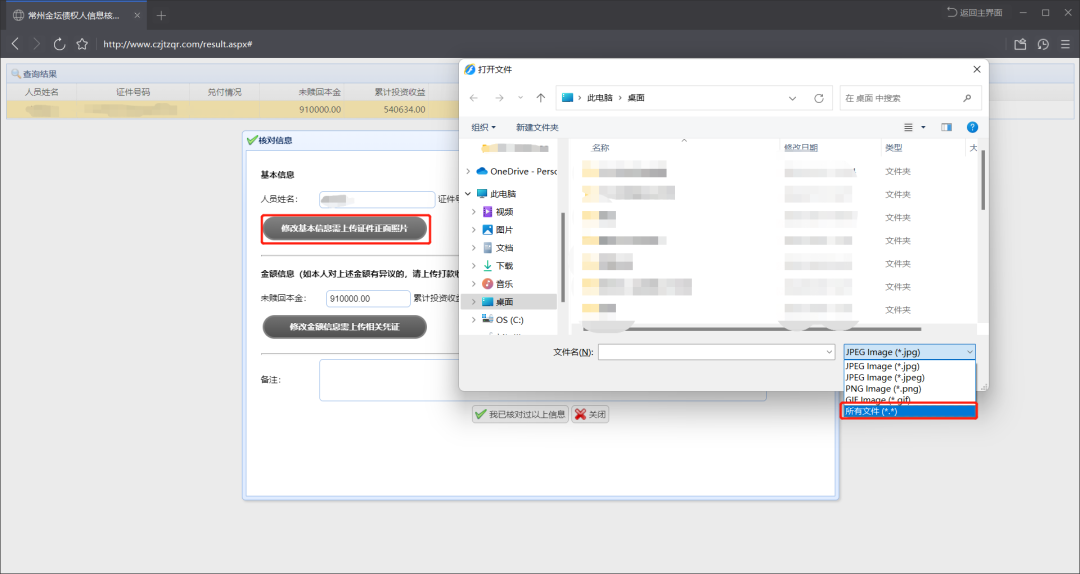
Task: Open browser history clock icon
Action: click(x=1043, y=44)
